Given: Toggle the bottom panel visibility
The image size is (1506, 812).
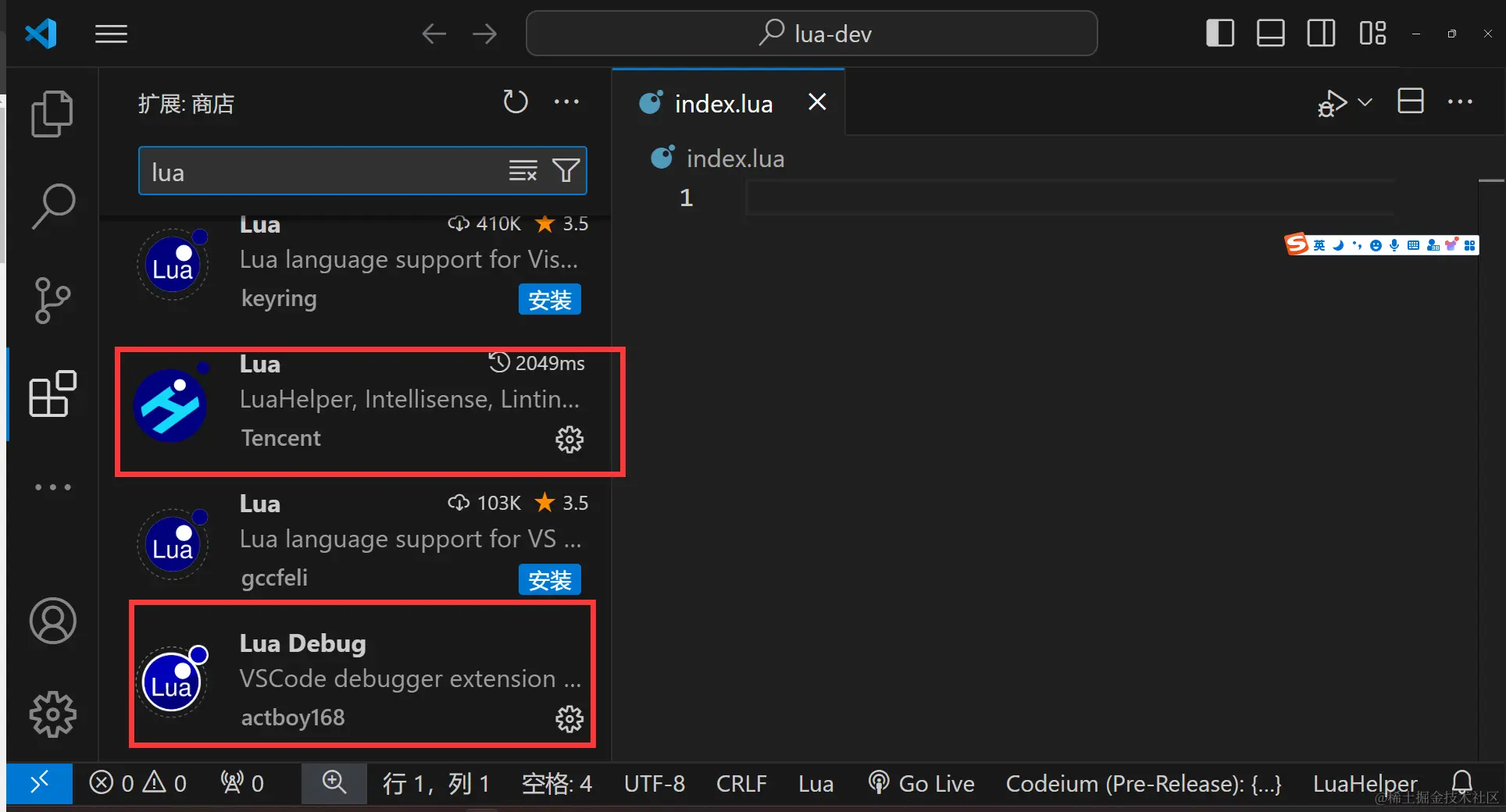Looking at the screenshot, I should pos(1270,33).
